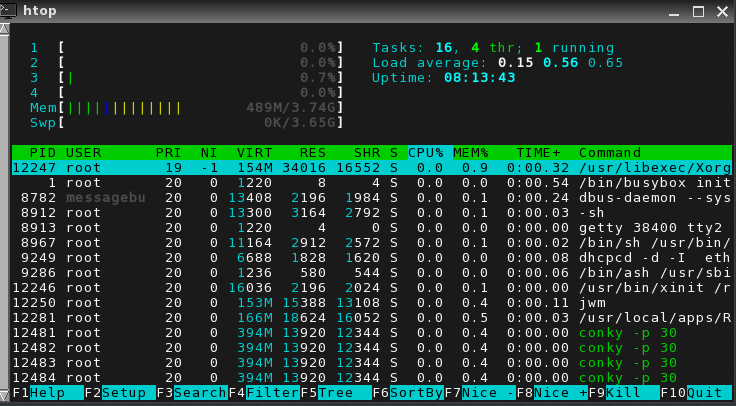
Task: Click the S state column header
Action: (394, 153)
